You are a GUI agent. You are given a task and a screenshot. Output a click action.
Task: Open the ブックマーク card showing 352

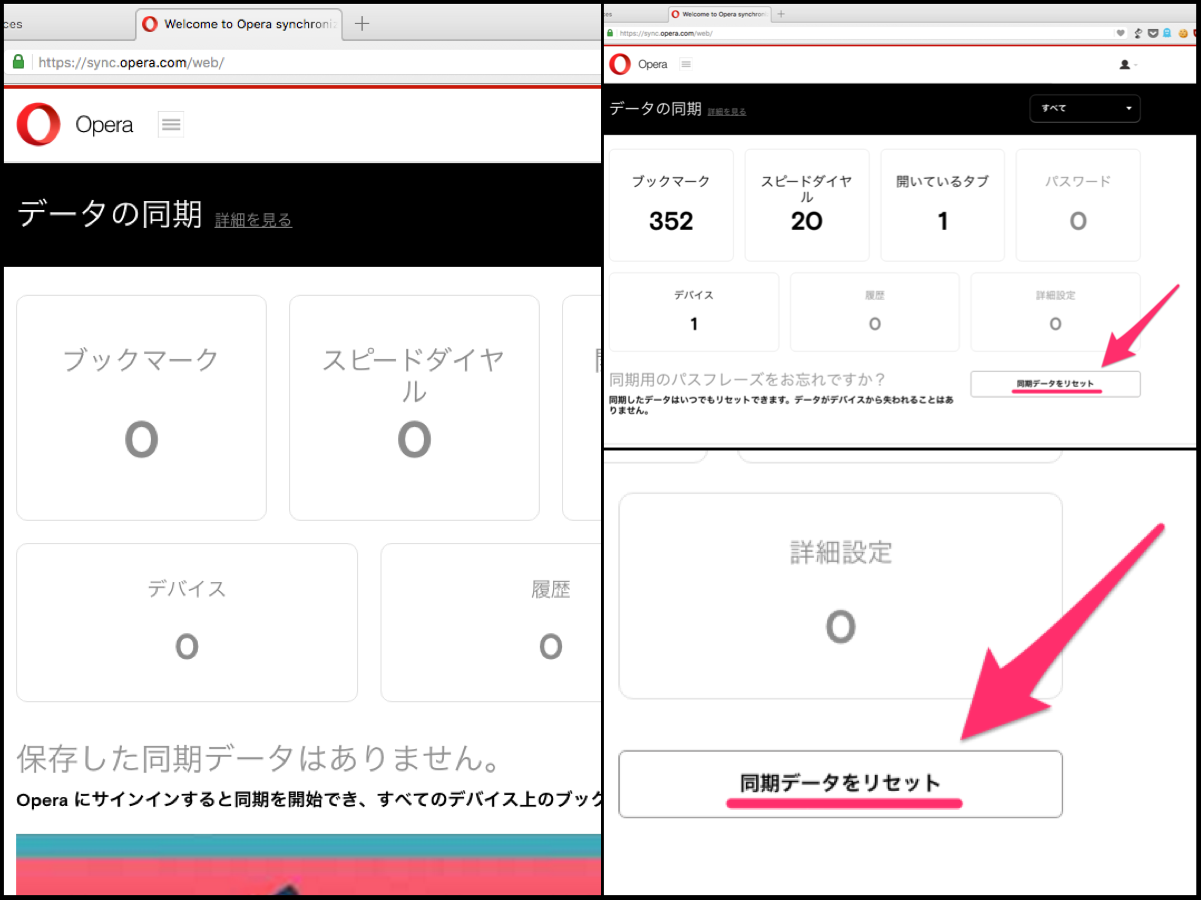tap(671, 206)
